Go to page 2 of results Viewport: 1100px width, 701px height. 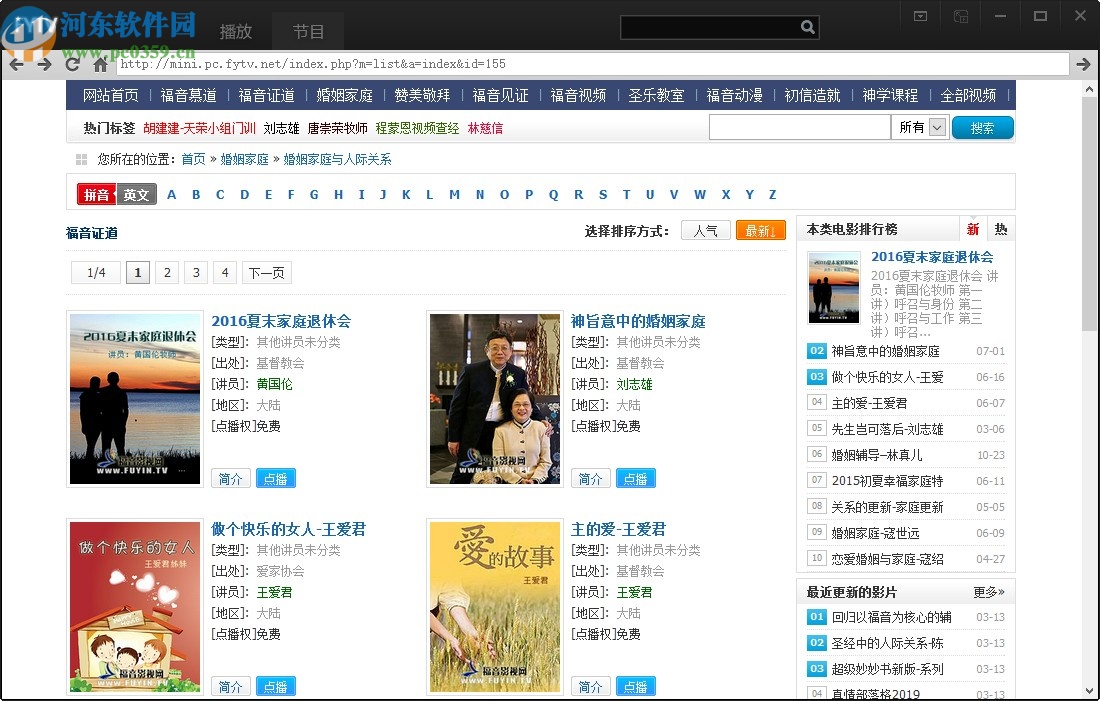[167, 272]
